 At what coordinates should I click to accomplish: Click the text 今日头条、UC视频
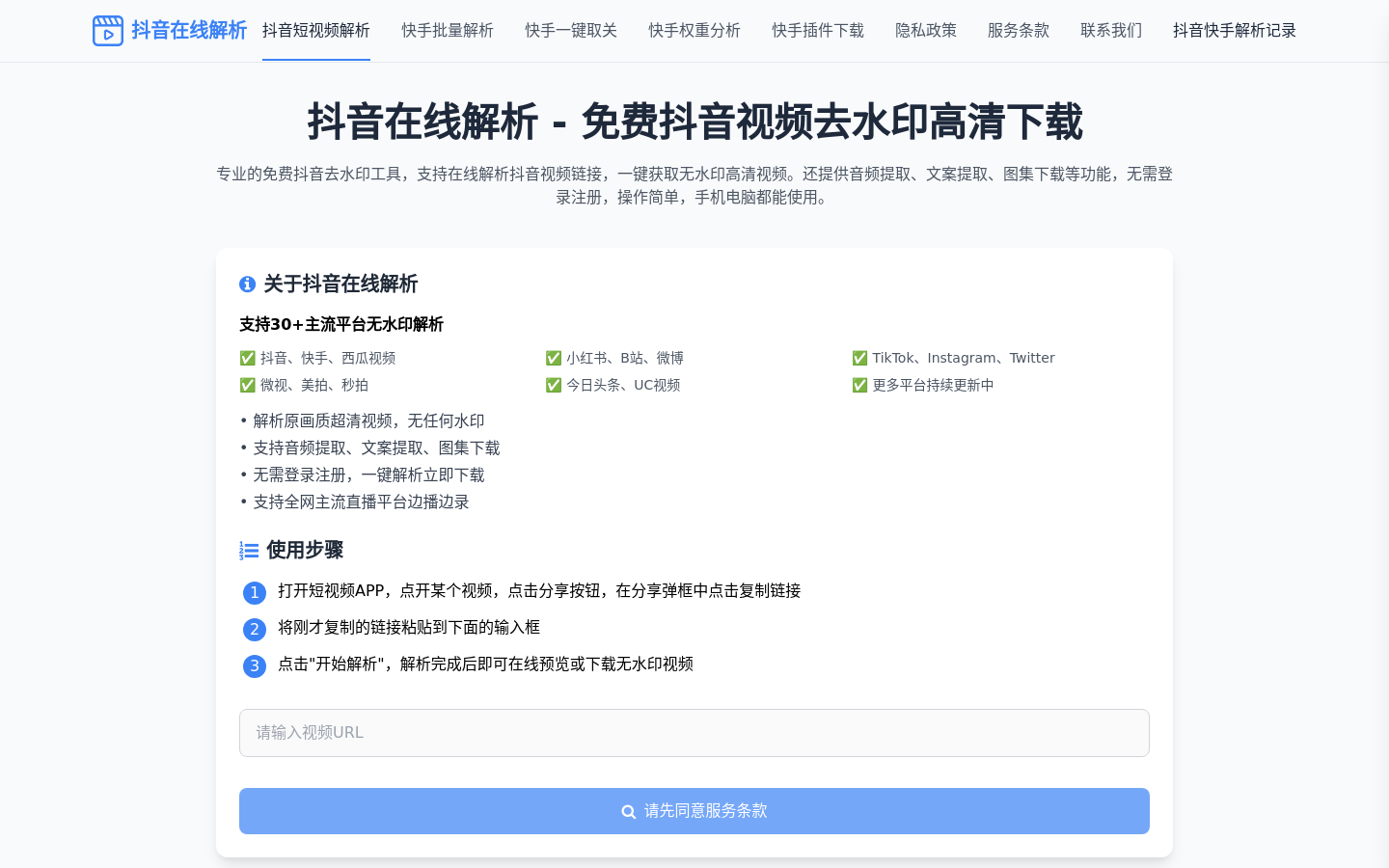tap(623, 385)
